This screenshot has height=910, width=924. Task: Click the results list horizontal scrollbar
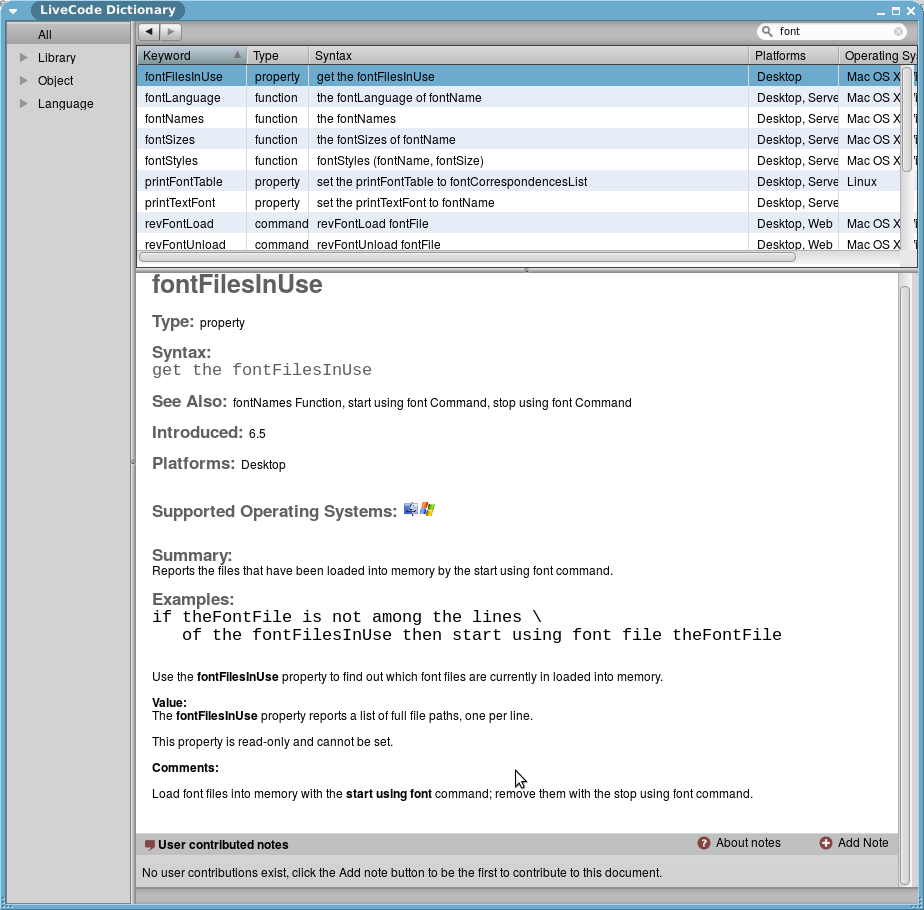point(467,257)
